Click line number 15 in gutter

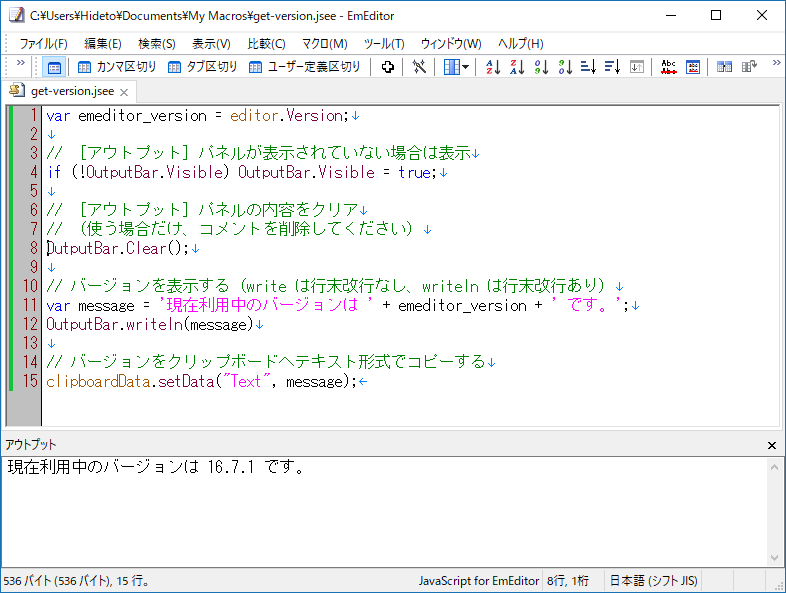click(30, 381)
